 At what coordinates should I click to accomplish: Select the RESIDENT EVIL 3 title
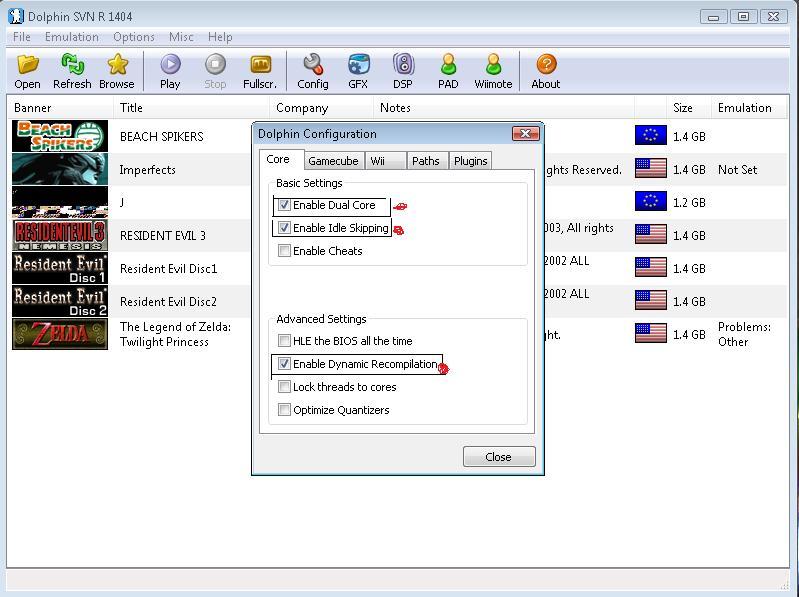[x=163, y=235]
